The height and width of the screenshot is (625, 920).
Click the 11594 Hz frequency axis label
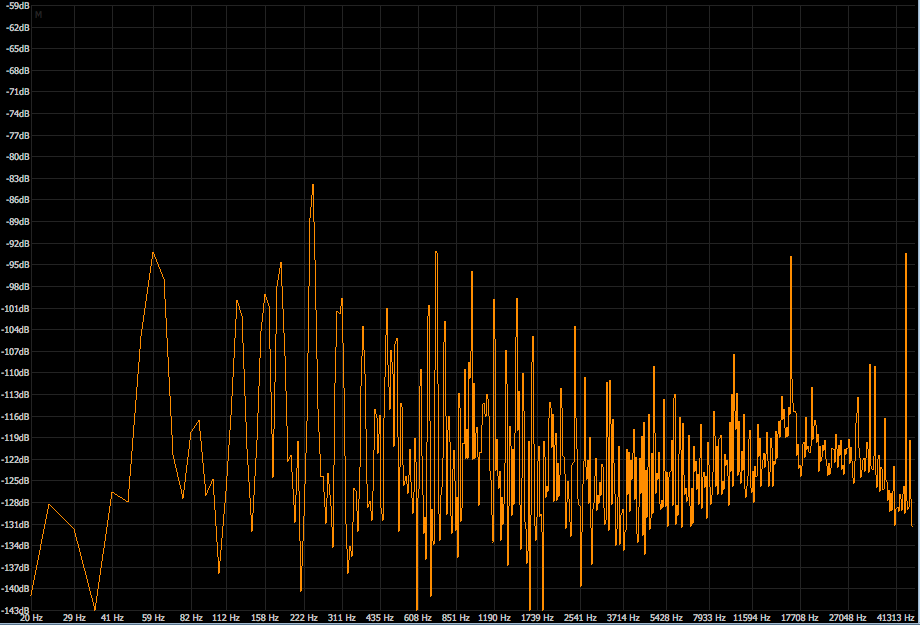point(754,618)
